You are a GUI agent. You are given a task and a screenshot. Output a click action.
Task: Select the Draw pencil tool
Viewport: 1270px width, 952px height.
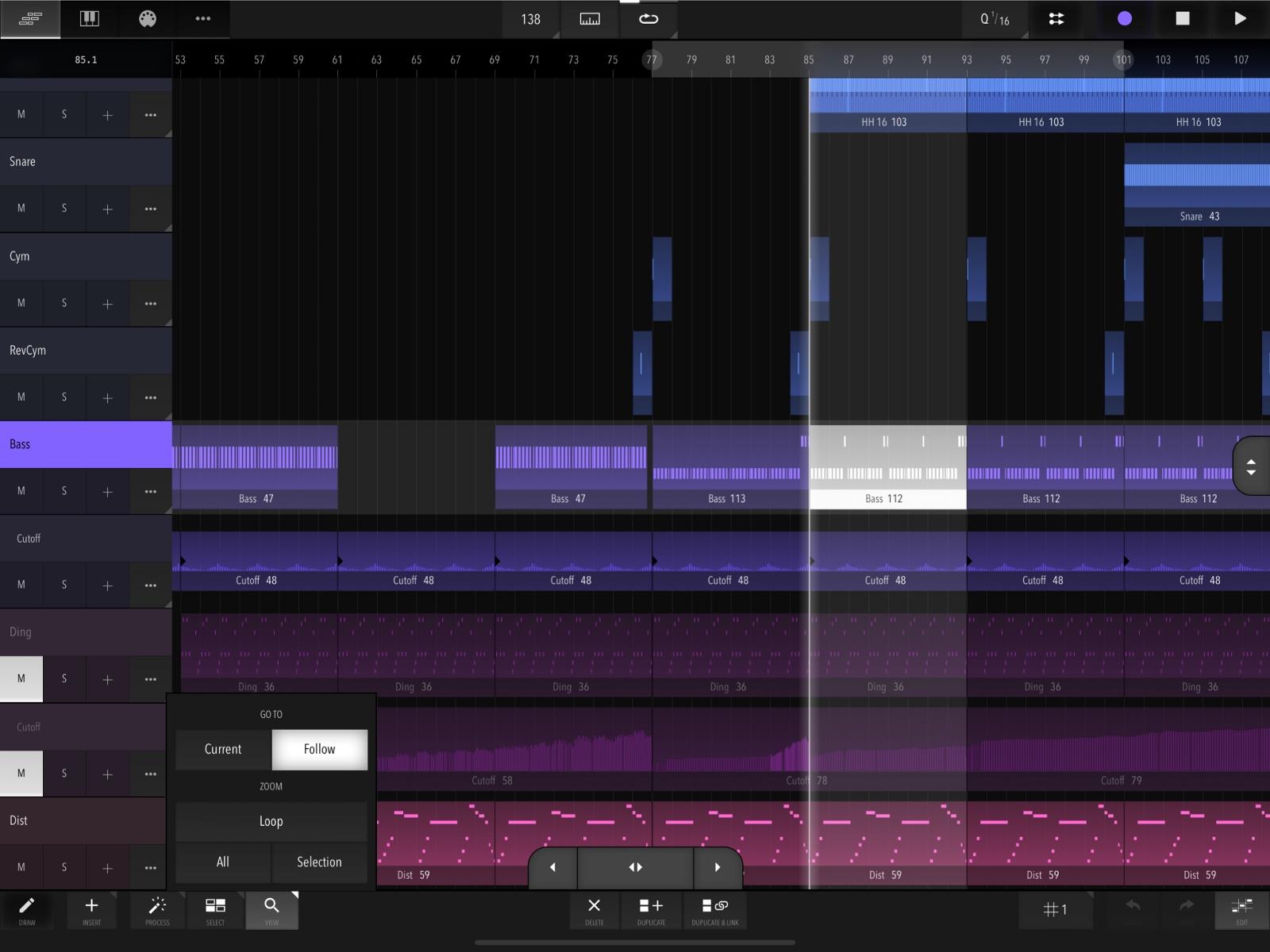(x=27, y=910)
